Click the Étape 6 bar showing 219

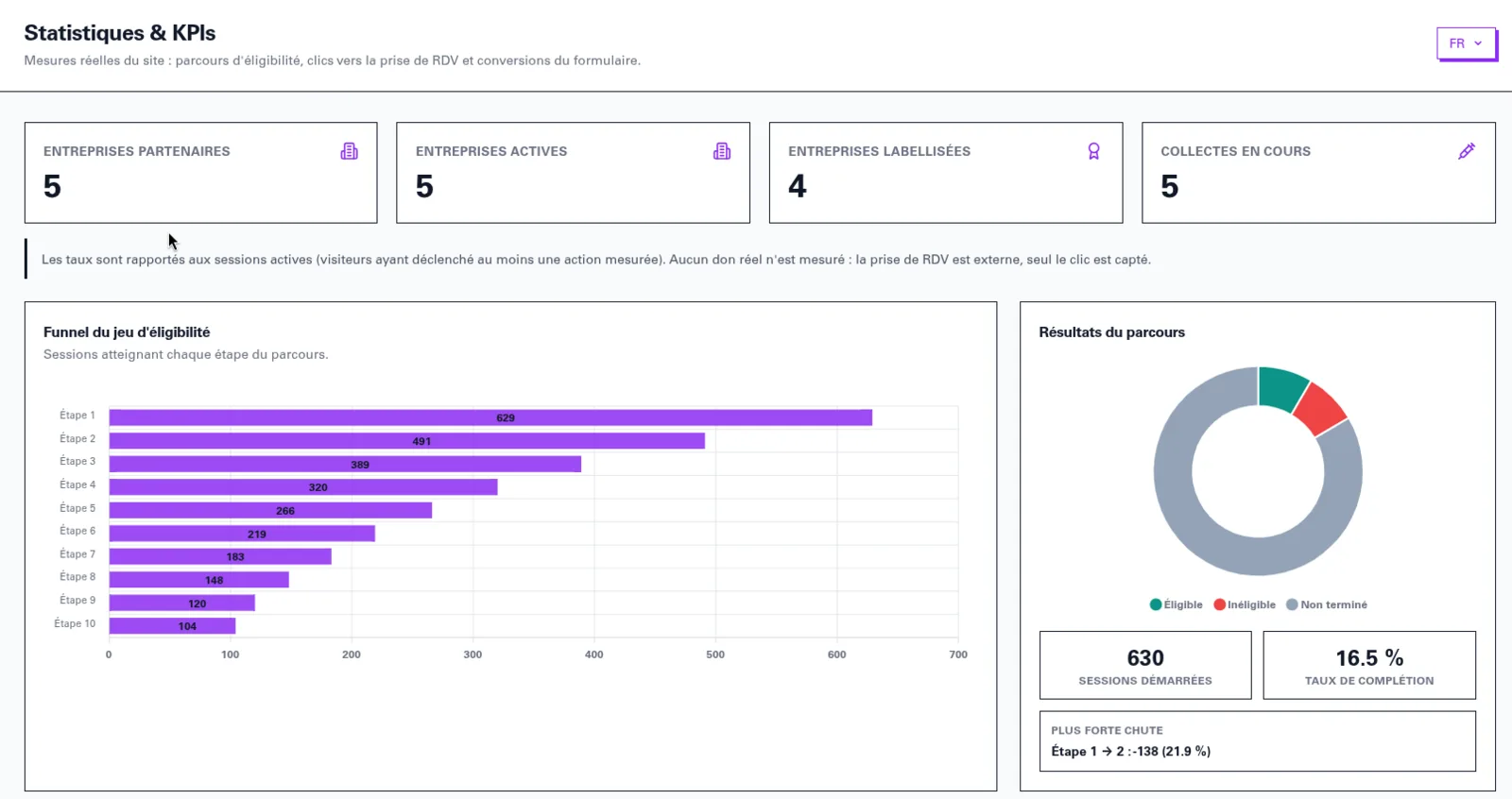pos(242,534)
